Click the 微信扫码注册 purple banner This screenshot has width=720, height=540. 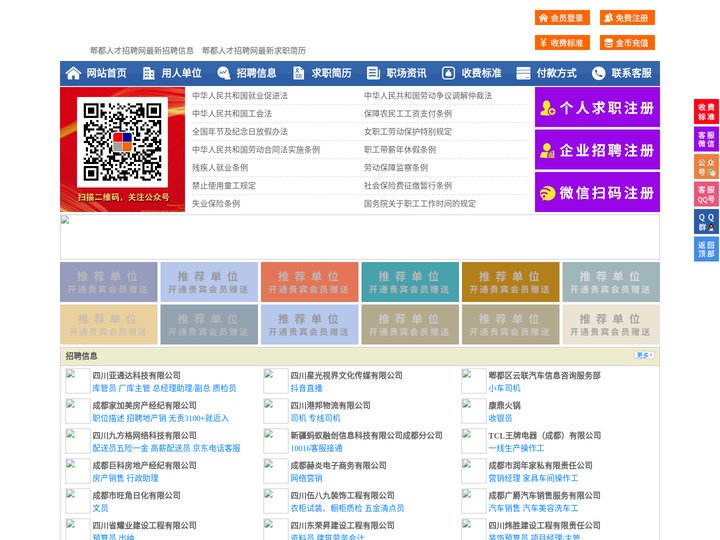click(597, 192)
